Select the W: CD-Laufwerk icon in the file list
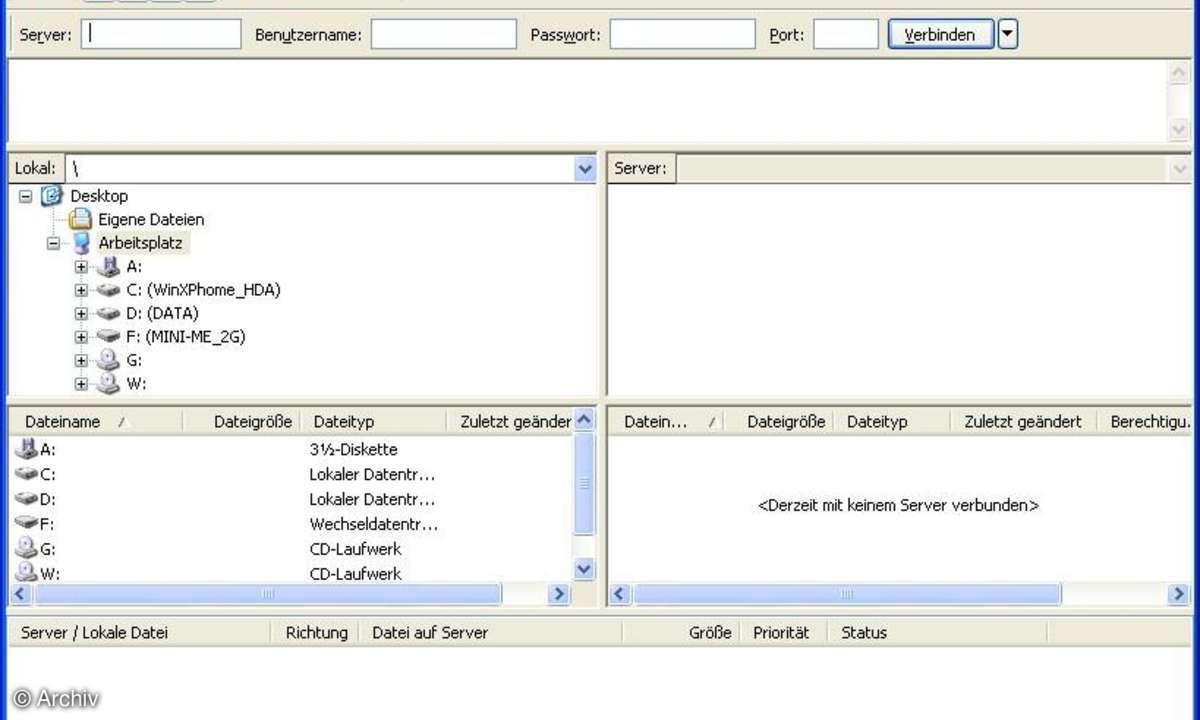 point(27,573)
